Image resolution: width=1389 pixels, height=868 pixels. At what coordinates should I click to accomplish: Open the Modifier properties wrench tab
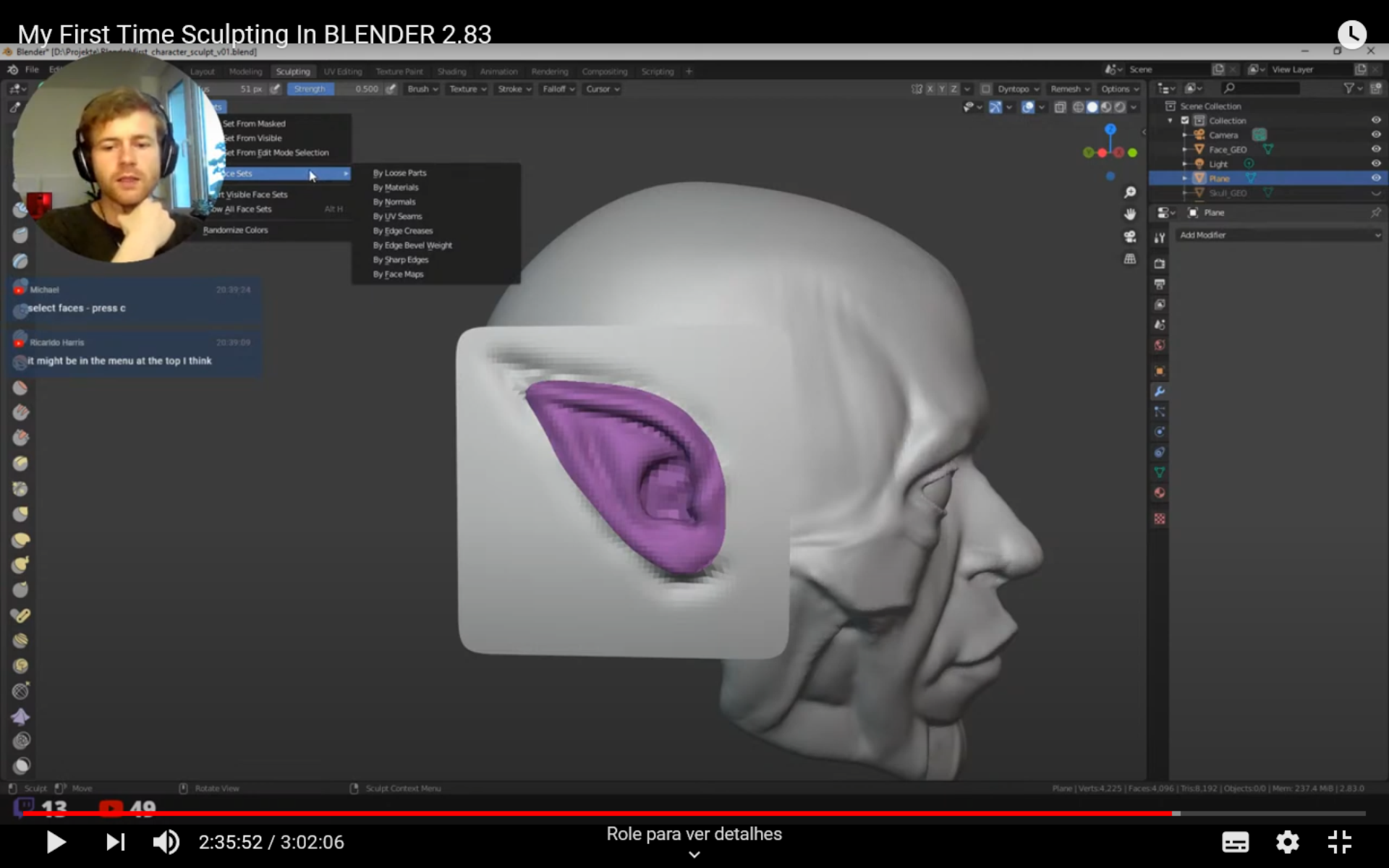pyautogui.click(x=1160, y=391)
